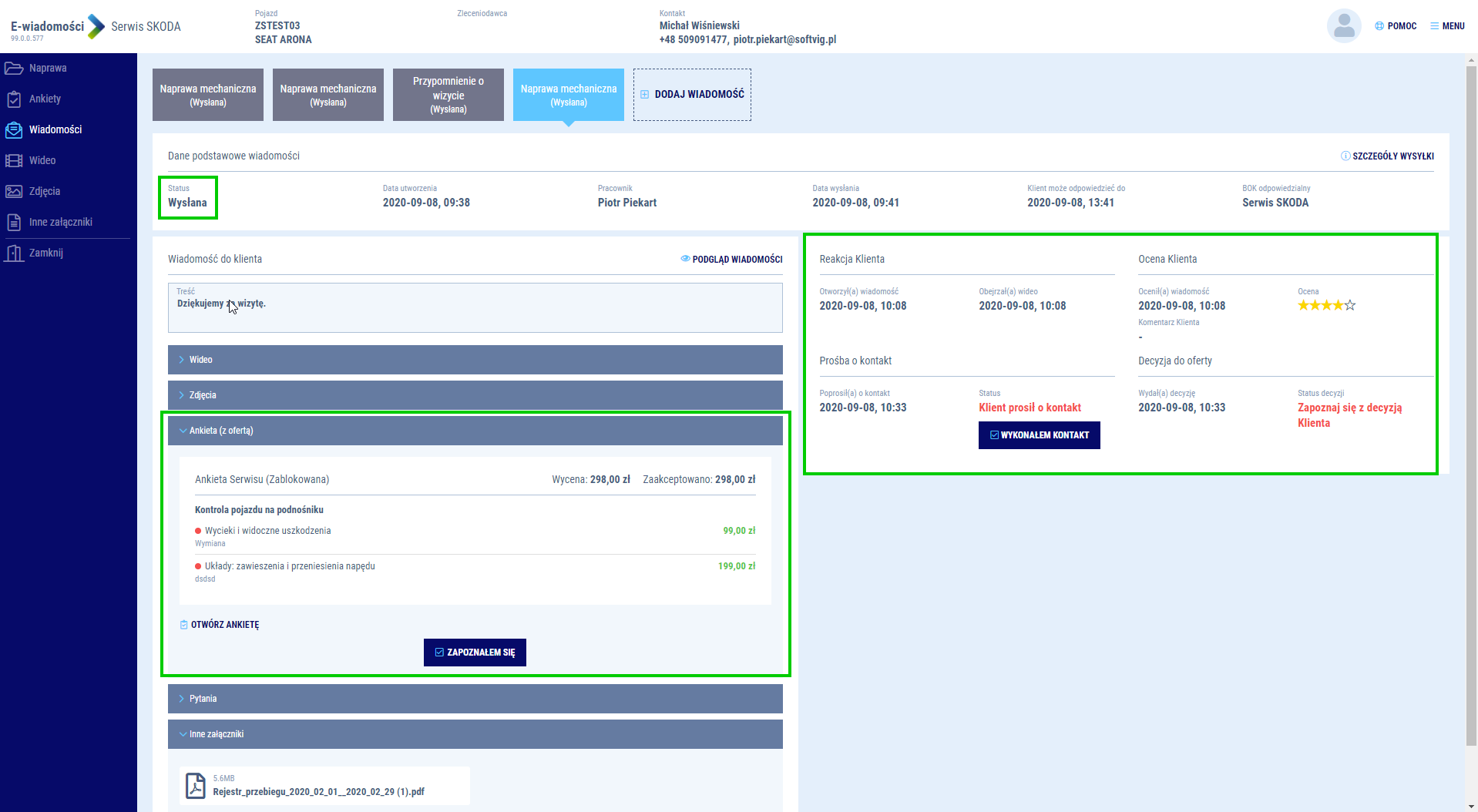
Task: Open Ankiety via its clipboard icon
Action: click(x=14, y=99)
